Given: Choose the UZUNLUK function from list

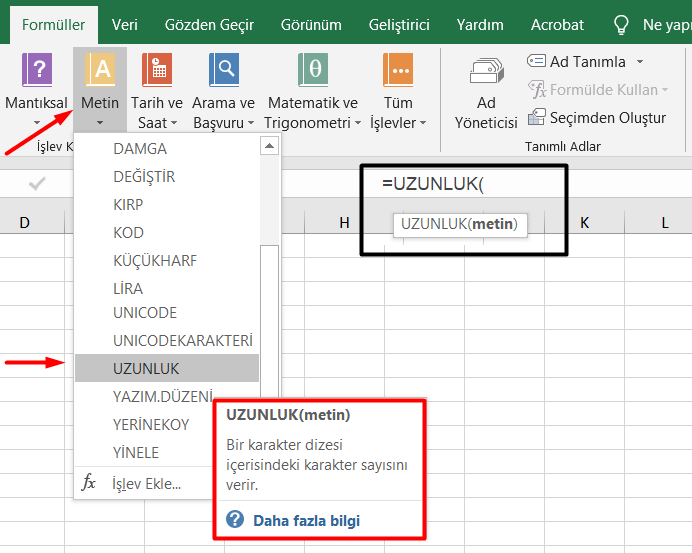Looking at the screenshot, I should point(167,368).
